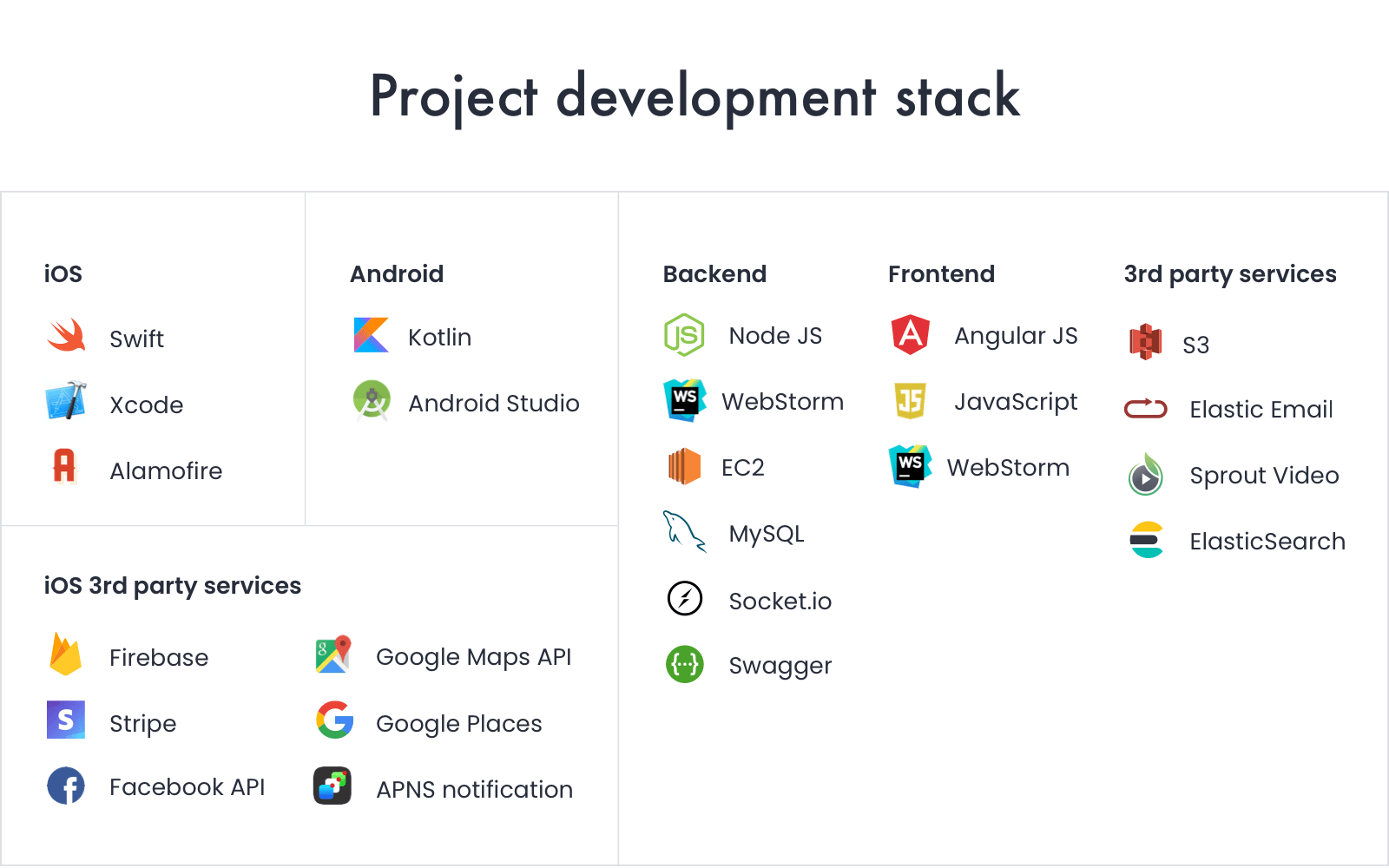Click the "Kotlin" label
Image resolution: width=1389 pixels, height=868 pixels.
click(439, 337)
